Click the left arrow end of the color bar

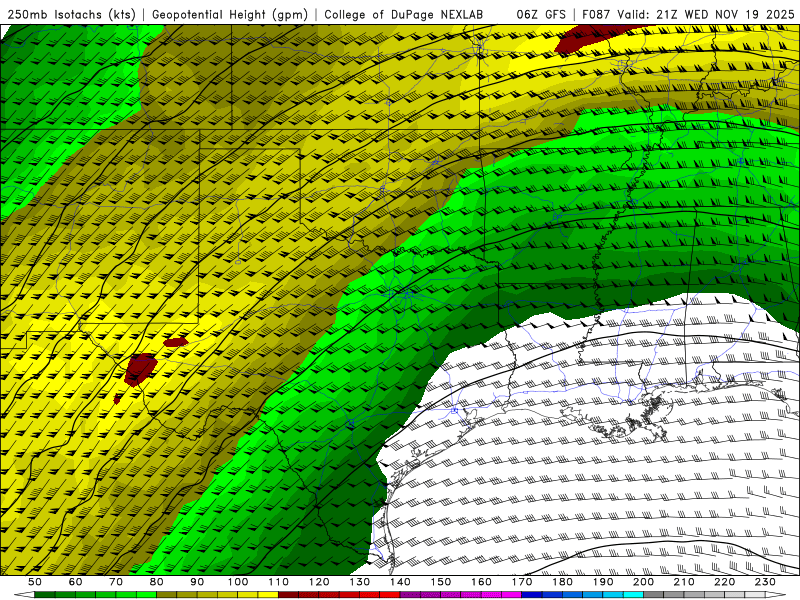pos(23,595)
